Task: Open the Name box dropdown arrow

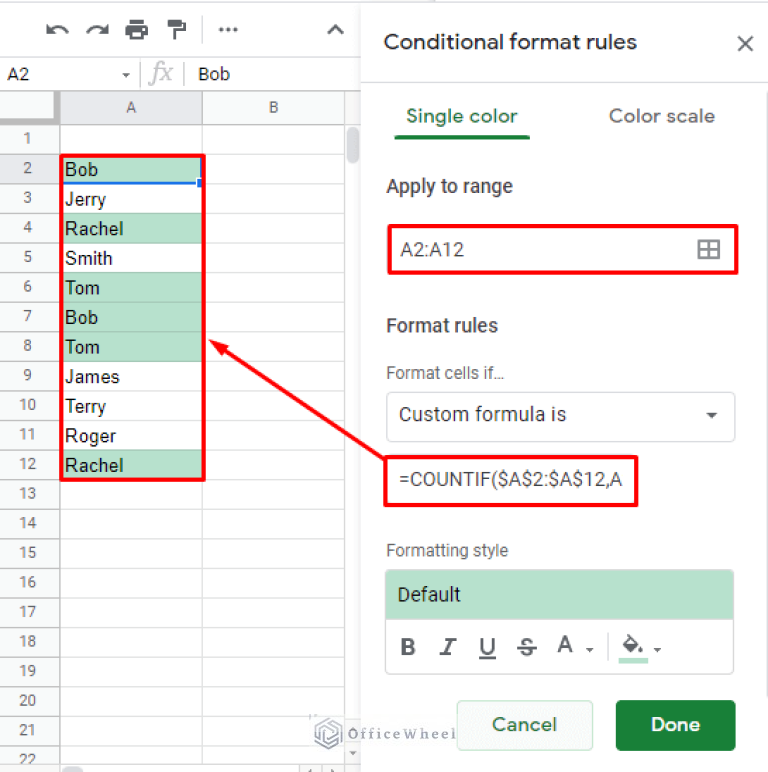Action: (x=126, y=75)
